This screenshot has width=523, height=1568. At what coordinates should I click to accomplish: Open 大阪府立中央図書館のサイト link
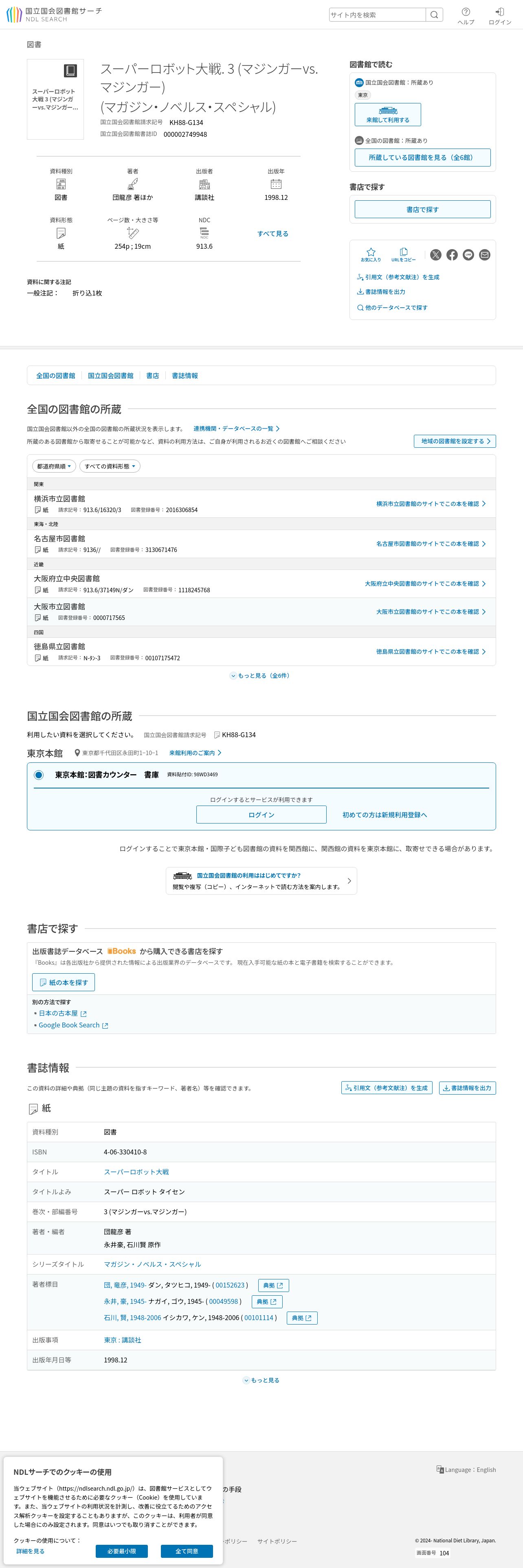(426, 584)
